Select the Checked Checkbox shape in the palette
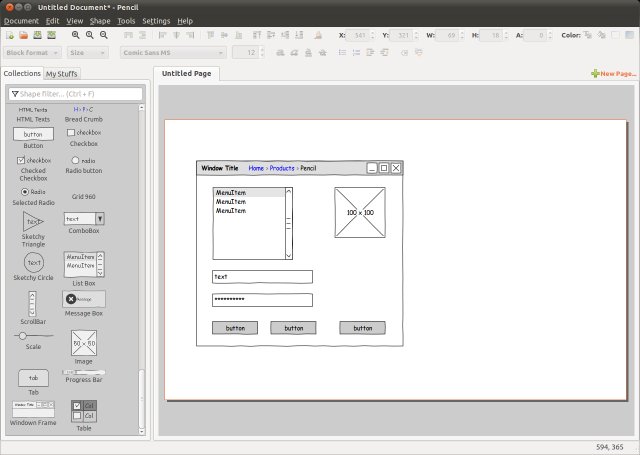The image size is (640, 455). tap(34, 160)
